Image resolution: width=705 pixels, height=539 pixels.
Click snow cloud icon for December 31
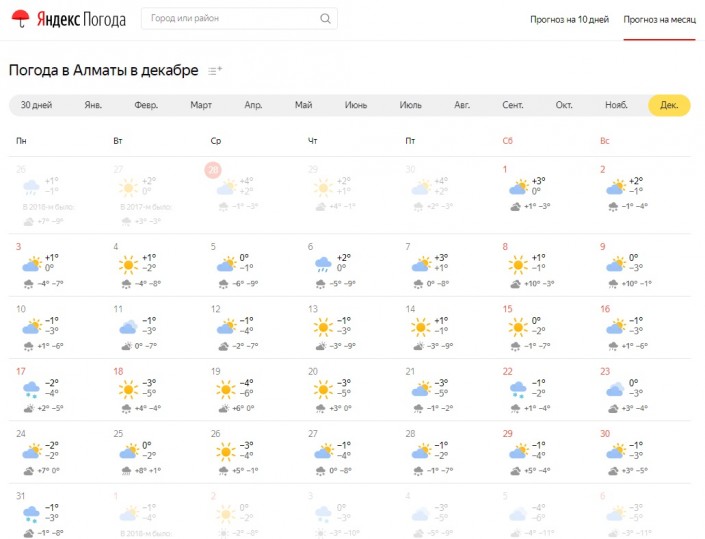pyautogui.click(x=31, y=514)
